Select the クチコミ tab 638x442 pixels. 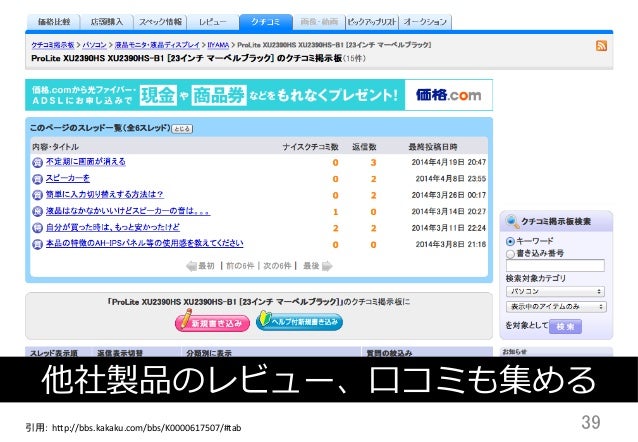[266, 22]
